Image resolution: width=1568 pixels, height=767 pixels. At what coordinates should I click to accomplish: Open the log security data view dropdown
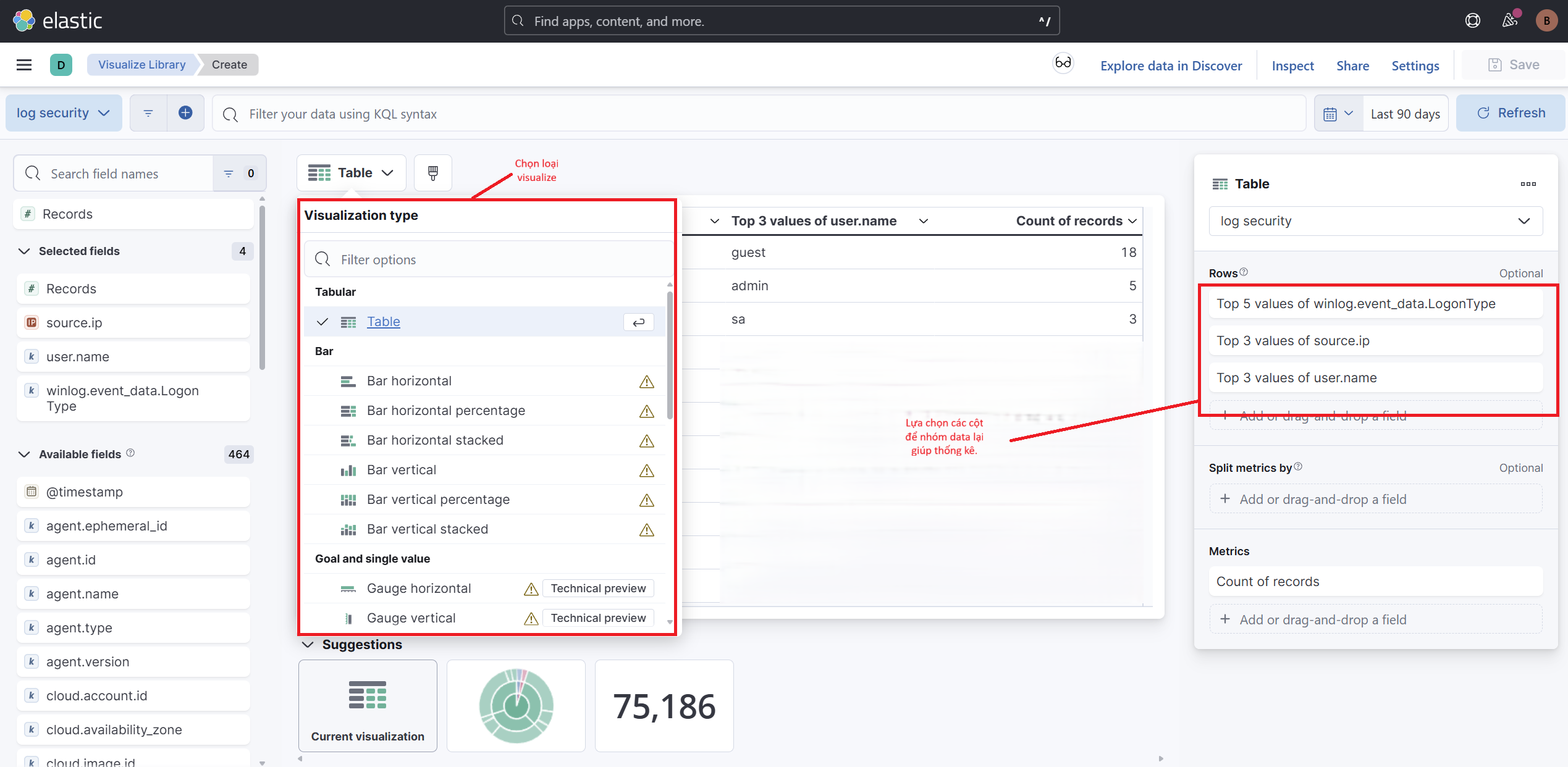click(63, 113)
